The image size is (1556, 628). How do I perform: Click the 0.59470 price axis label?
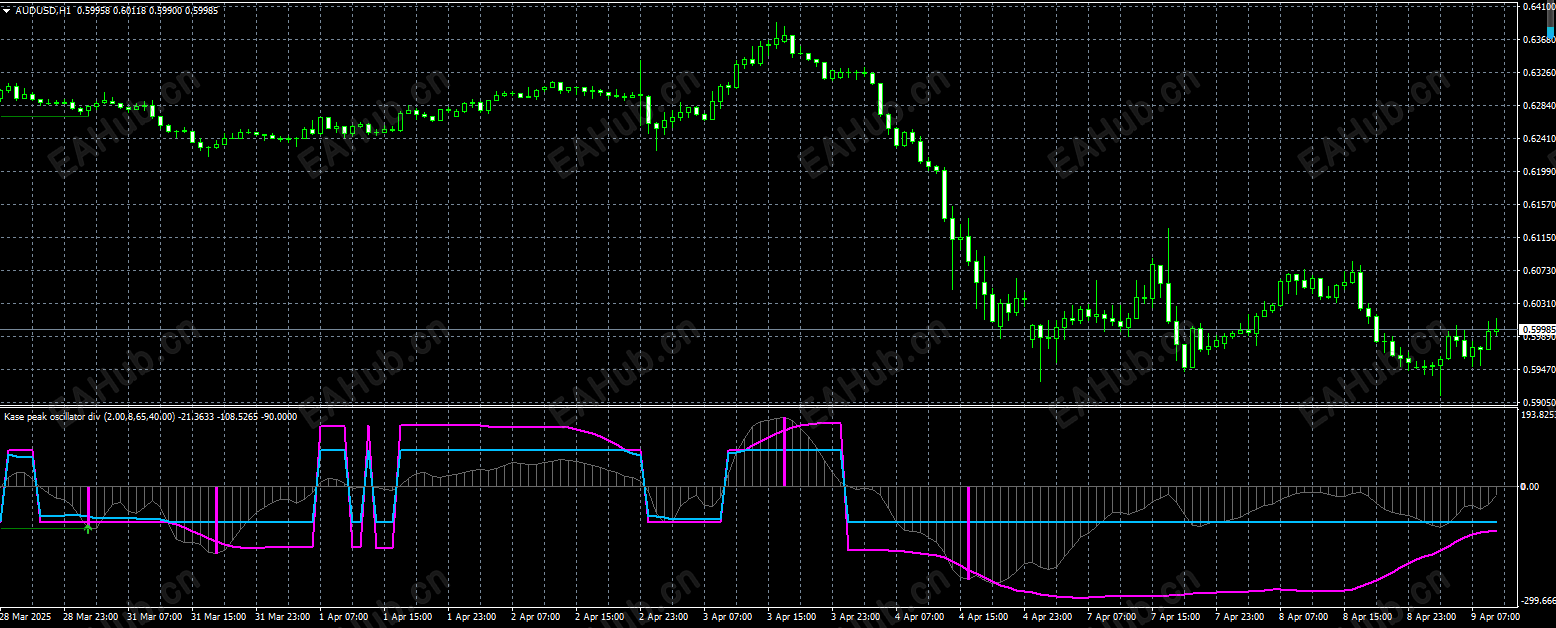point(1538,370)
